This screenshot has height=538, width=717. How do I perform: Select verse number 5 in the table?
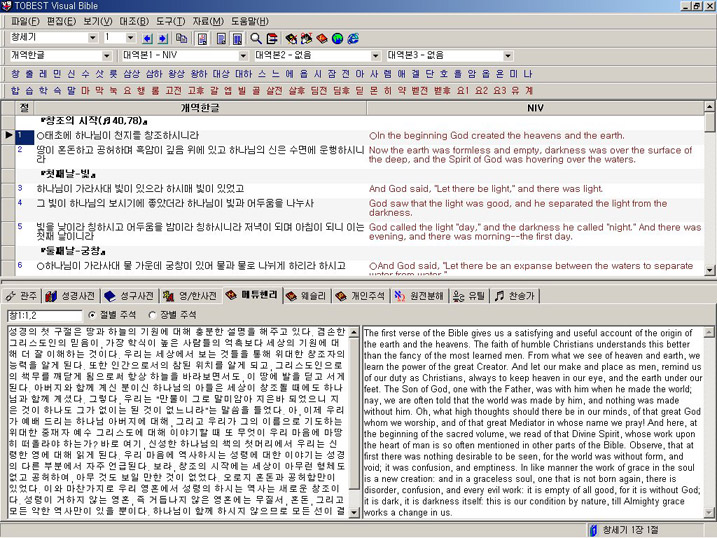click(x=20, y=226)
